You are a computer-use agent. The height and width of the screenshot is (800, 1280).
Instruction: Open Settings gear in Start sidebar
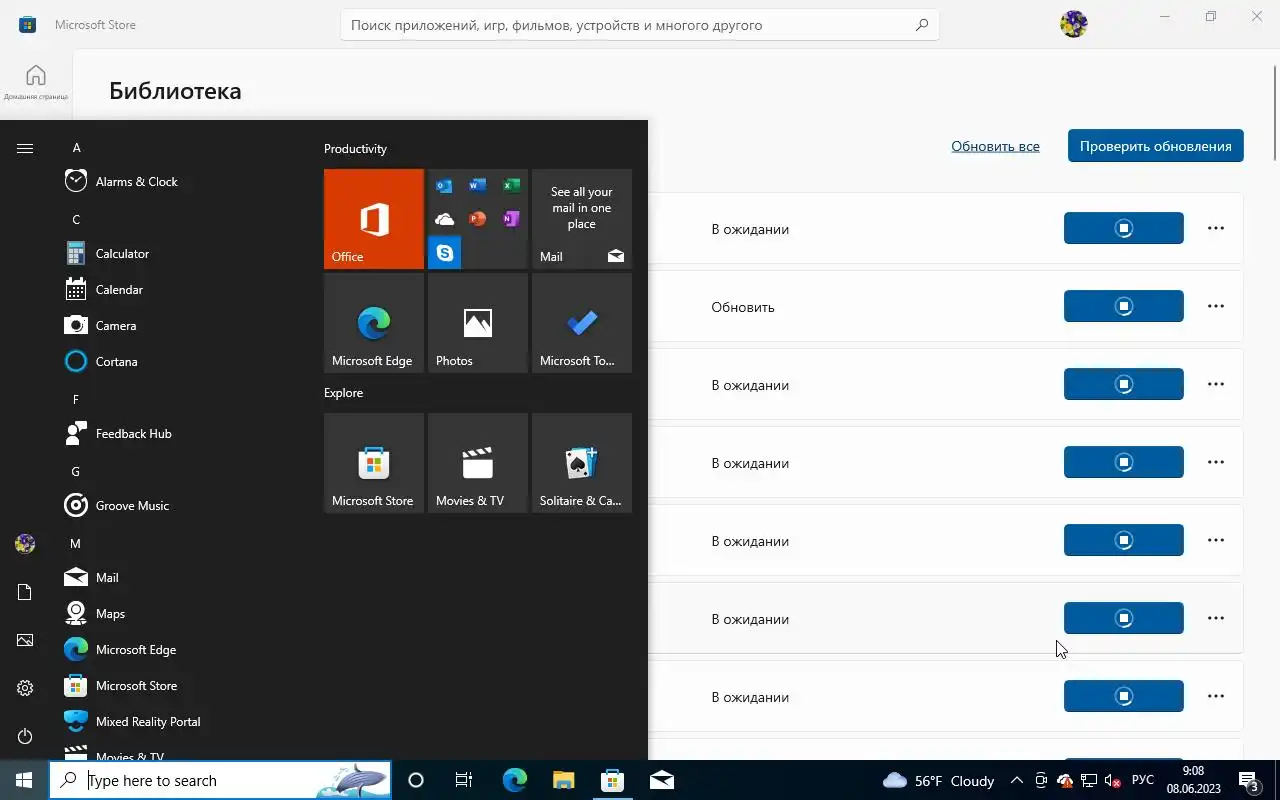click(x=25, y=688)
